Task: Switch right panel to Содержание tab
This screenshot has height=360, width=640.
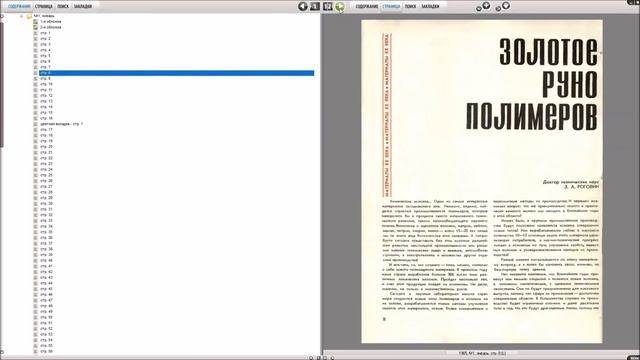Action: pos(367,6)
